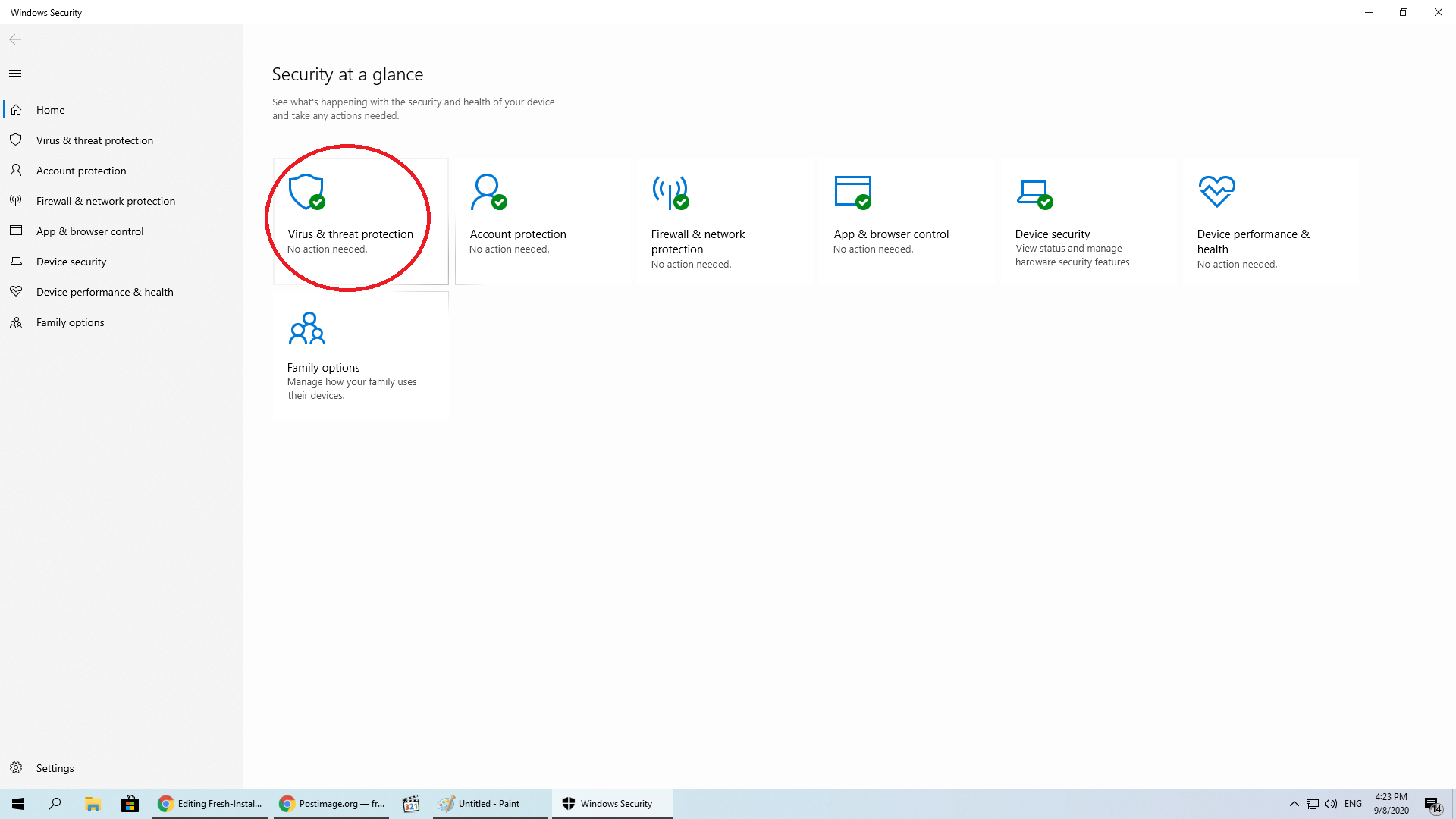1456x819 pixels.
Task: Open Family options from the sidebar
Action: (x=70, y=322)
